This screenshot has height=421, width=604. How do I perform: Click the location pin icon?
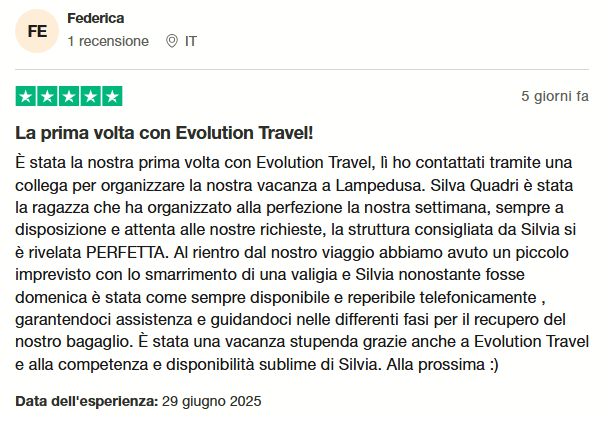[171, 42]
